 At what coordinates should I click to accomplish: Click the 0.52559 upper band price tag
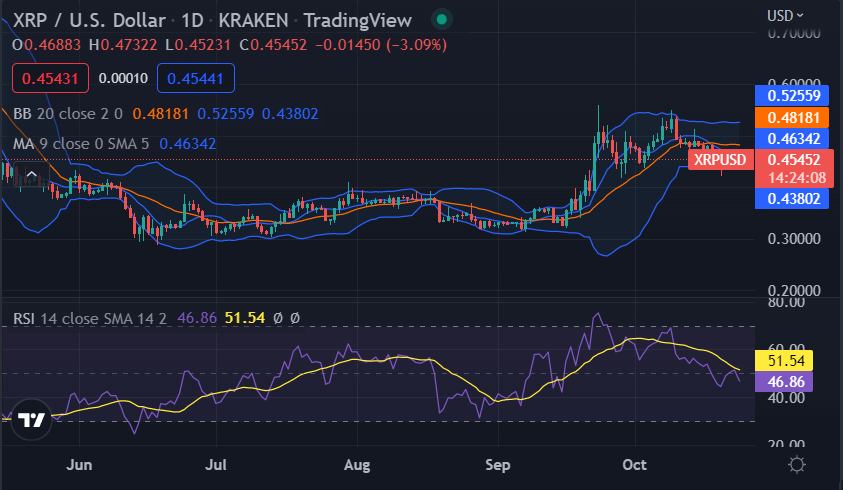click(794, 96)
